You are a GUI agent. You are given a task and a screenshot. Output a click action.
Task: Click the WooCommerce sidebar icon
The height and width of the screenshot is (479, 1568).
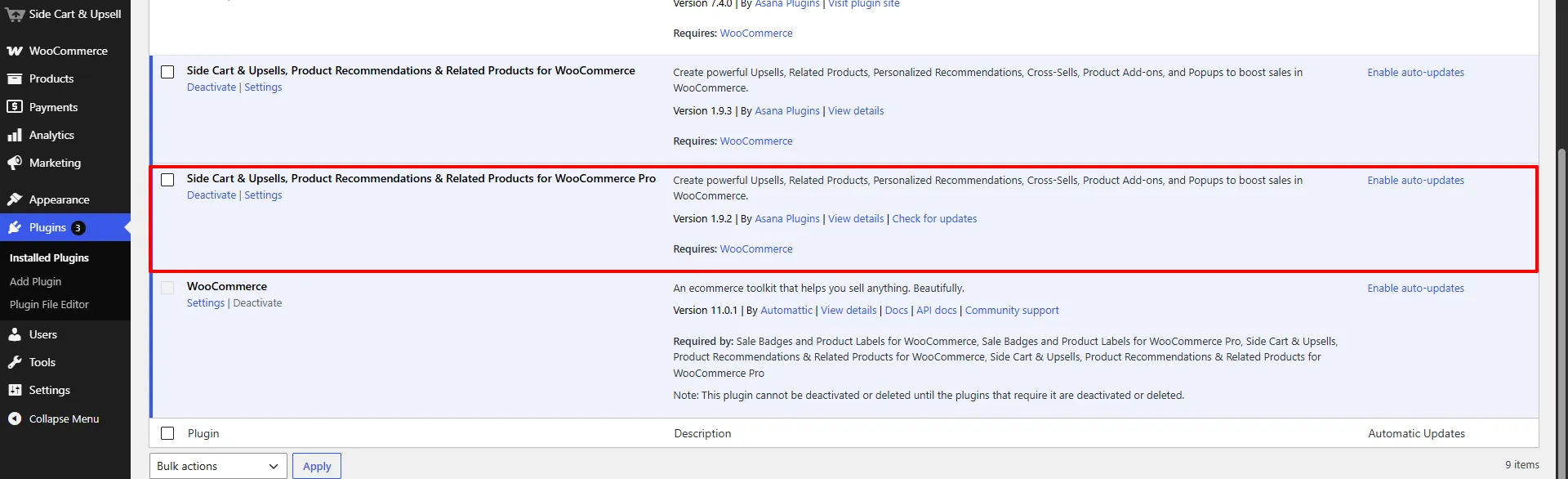(x=15, y=51)
